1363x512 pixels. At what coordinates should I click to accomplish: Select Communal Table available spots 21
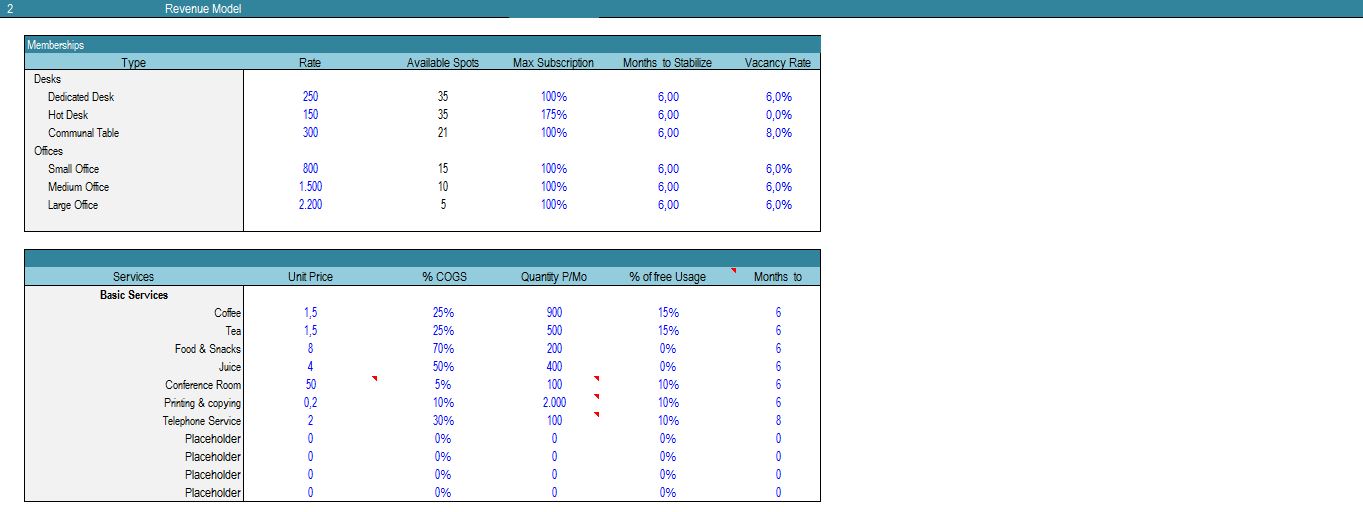click(x=443, y=133)
